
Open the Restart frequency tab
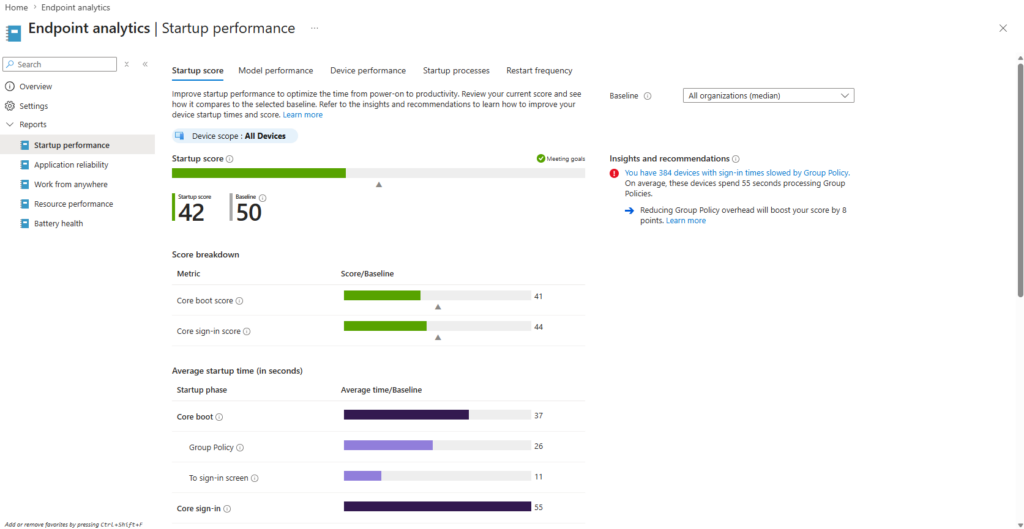[x=539, y=71]
